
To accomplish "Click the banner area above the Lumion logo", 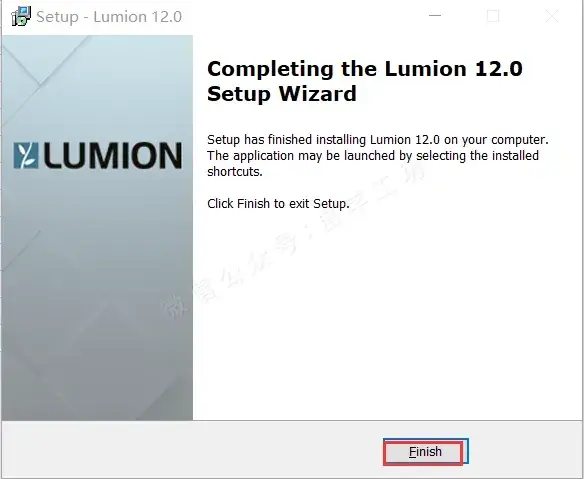I will (97, 88).
